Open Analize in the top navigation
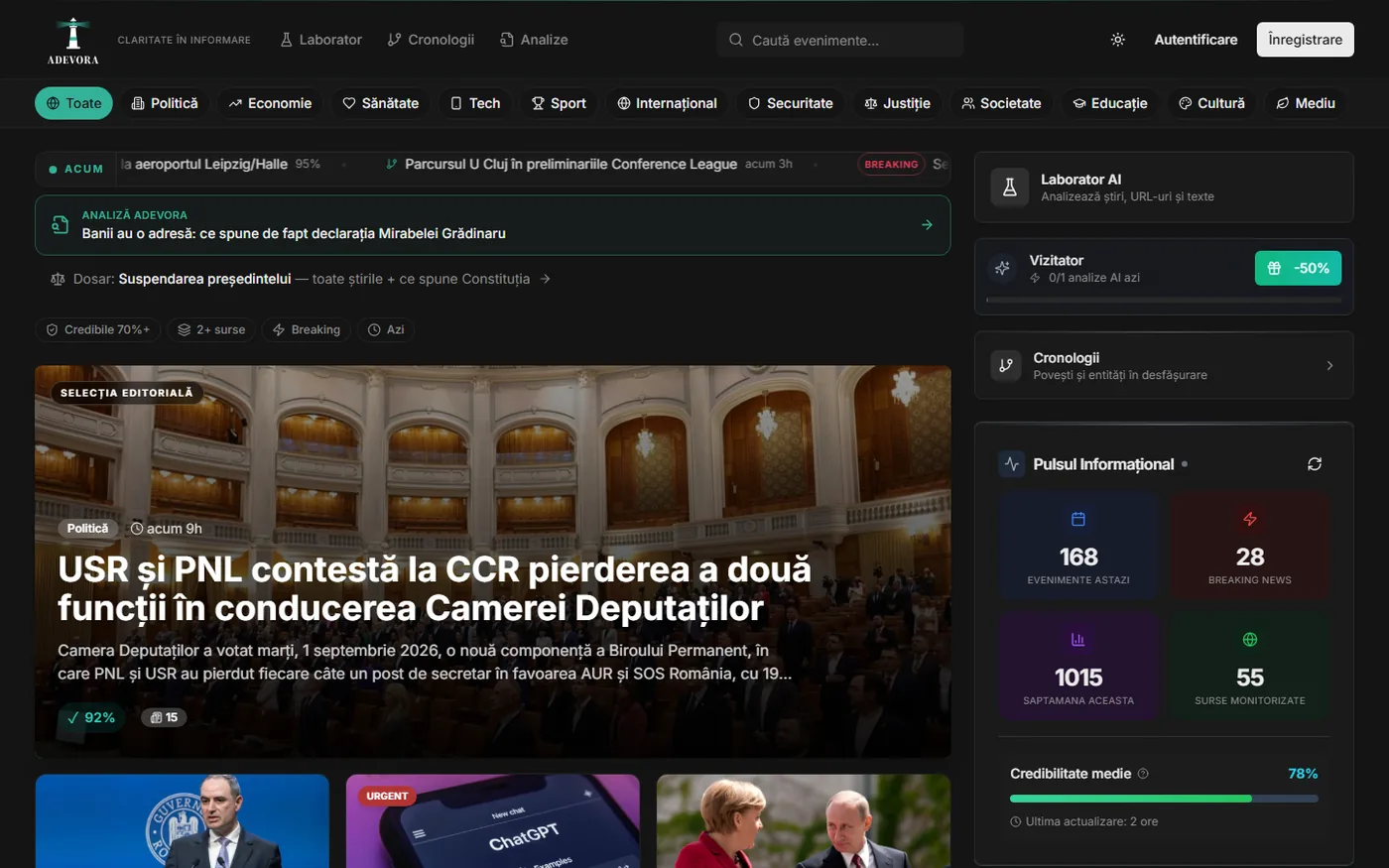The height and width of the screenshot is (868, 1389). pyautogui.click(x=534, y=40)
